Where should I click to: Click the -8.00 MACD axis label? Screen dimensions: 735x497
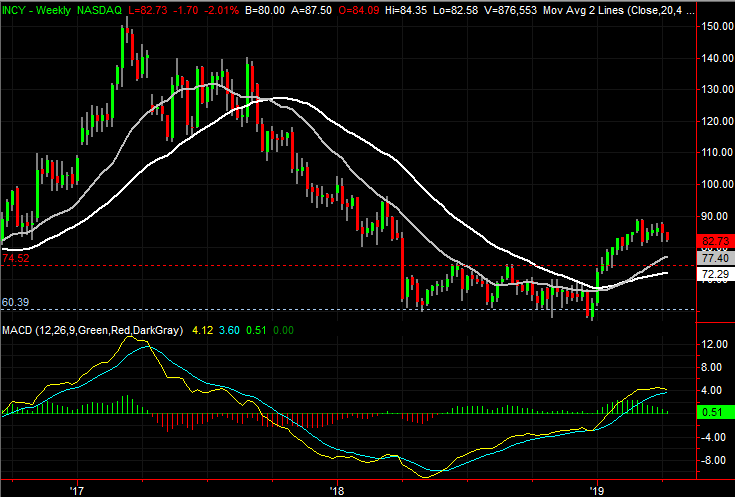pos(713,461)
